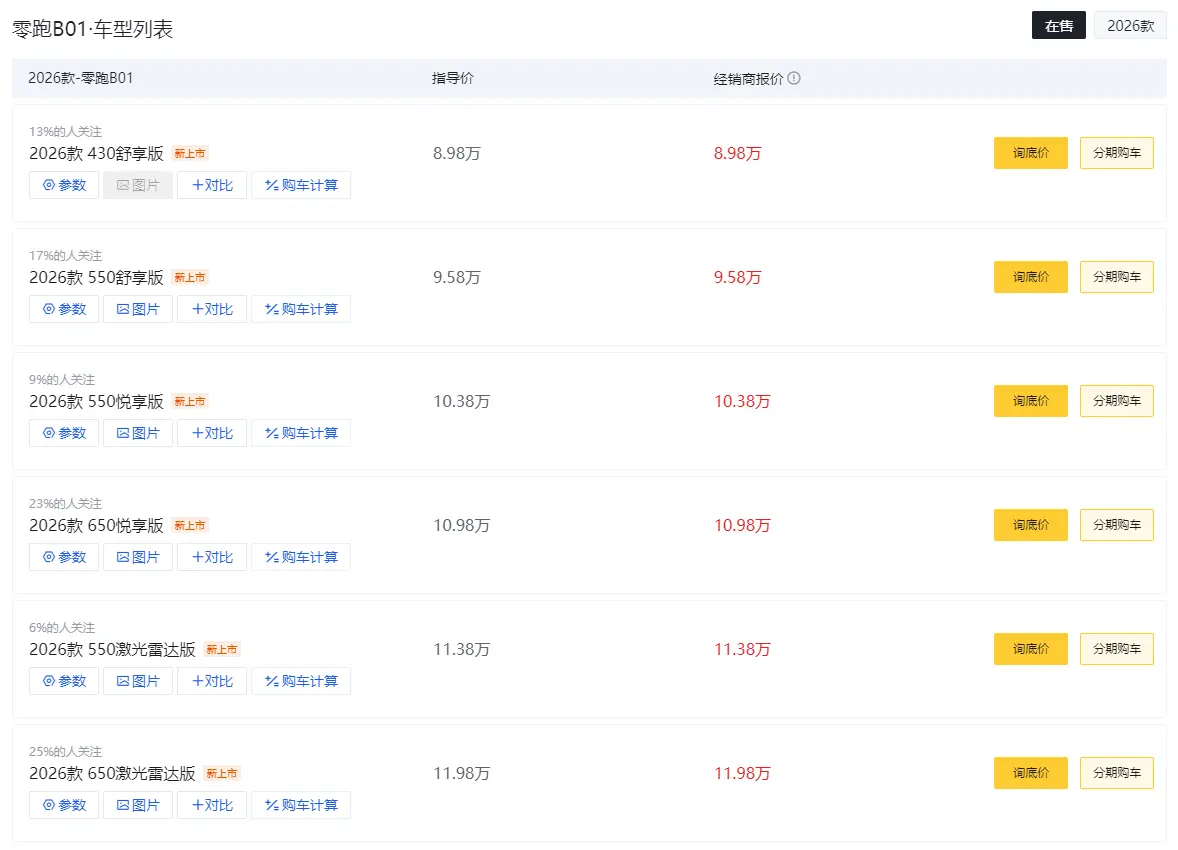
Task: View images (图片) of 2026款 650悦享版
Action: (137, 557)
